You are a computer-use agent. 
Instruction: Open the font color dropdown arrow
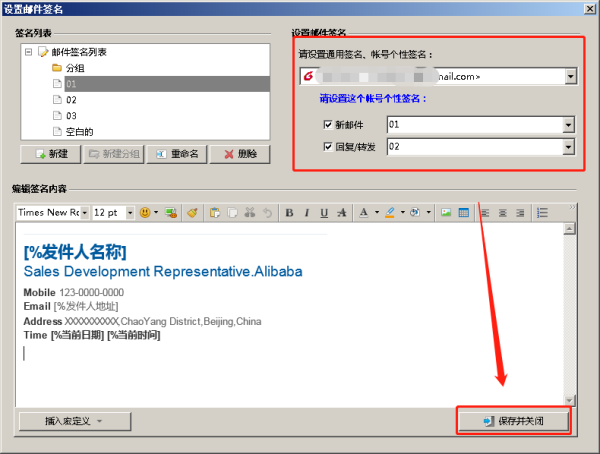tap(377, 212)
